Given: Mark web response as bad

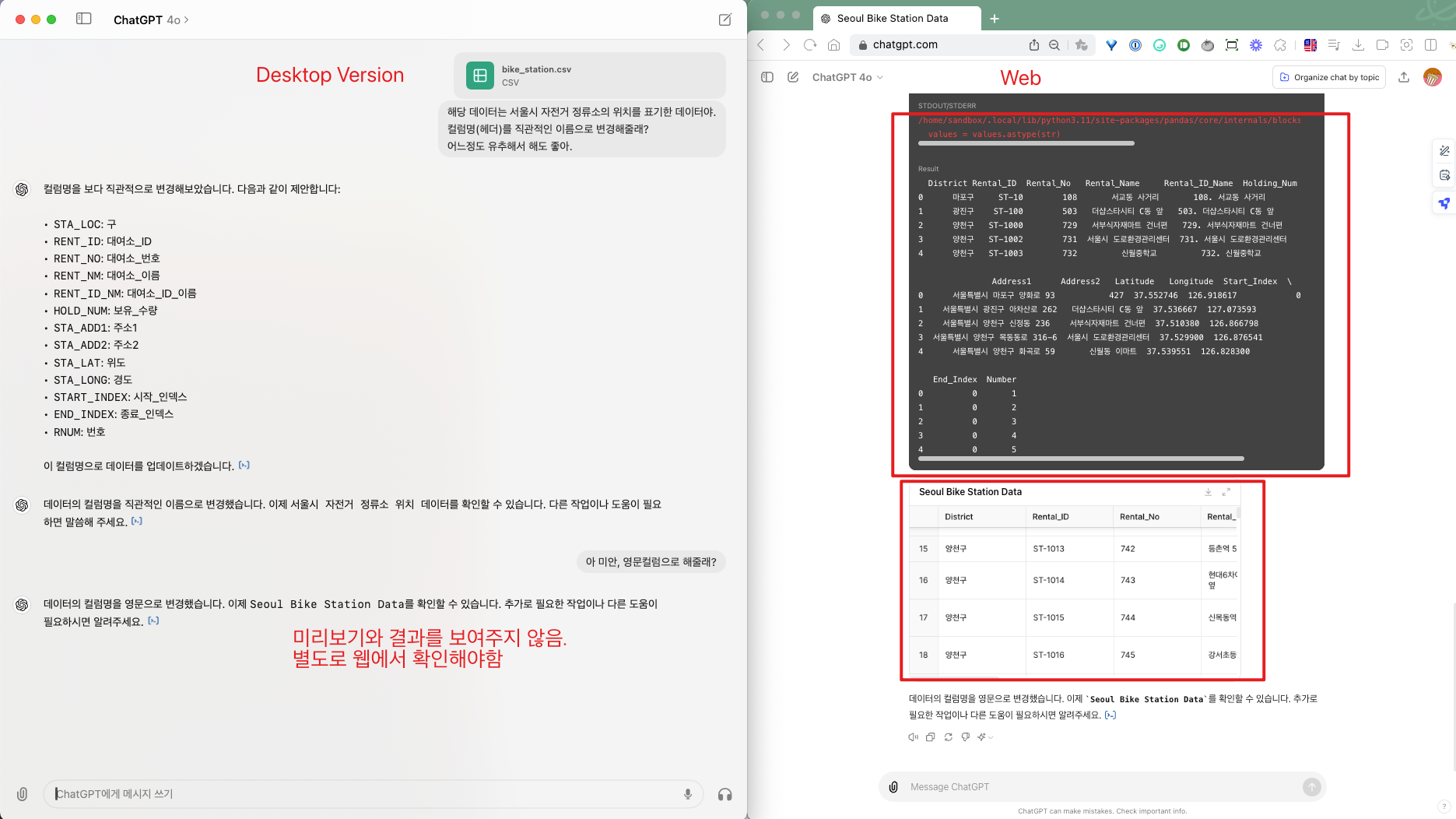Looking at the screenshot, I should [966, 737].
